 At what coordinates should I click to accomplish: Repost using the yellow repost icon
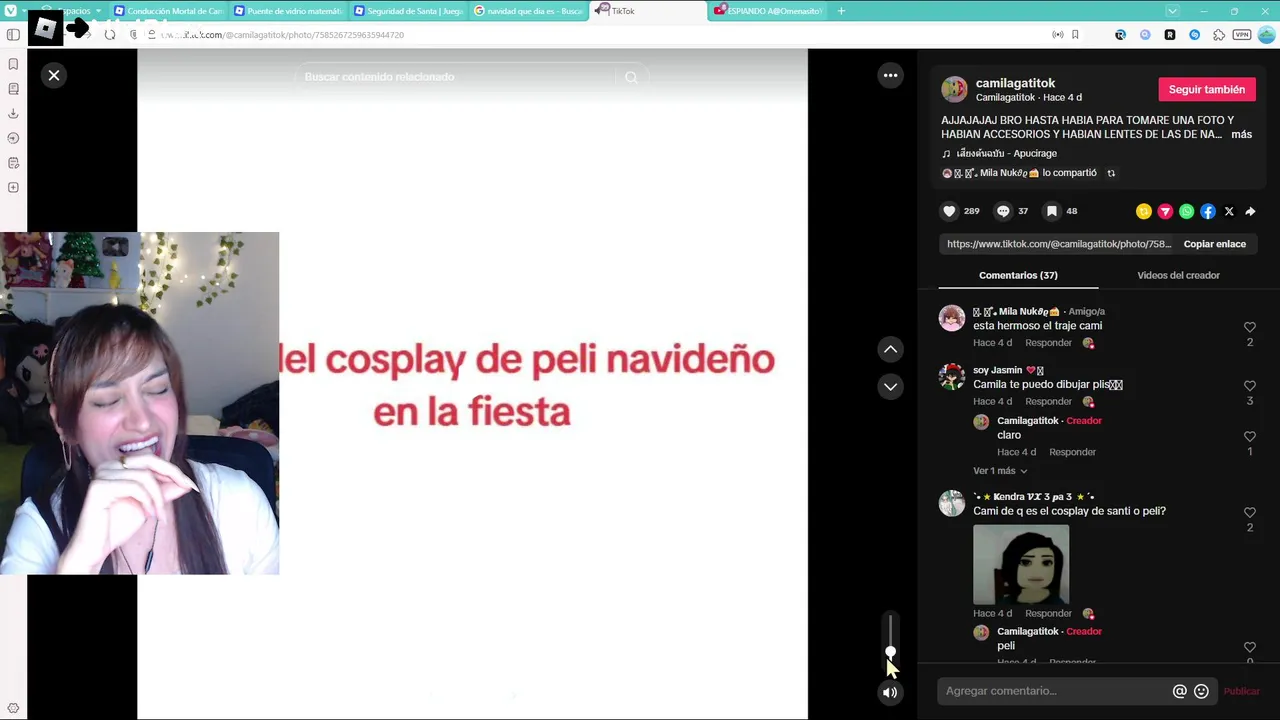[1143, 211]
